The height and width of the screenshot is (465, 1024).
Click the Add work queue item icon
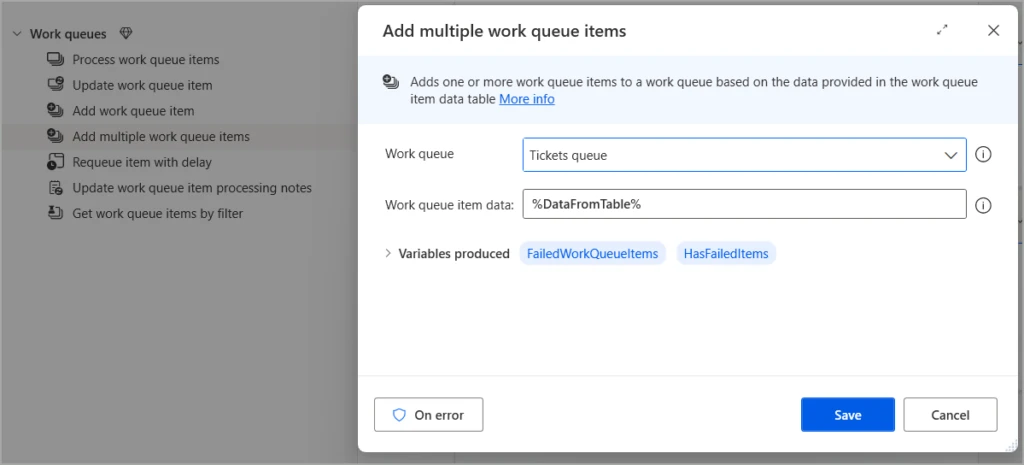[55, 111]
